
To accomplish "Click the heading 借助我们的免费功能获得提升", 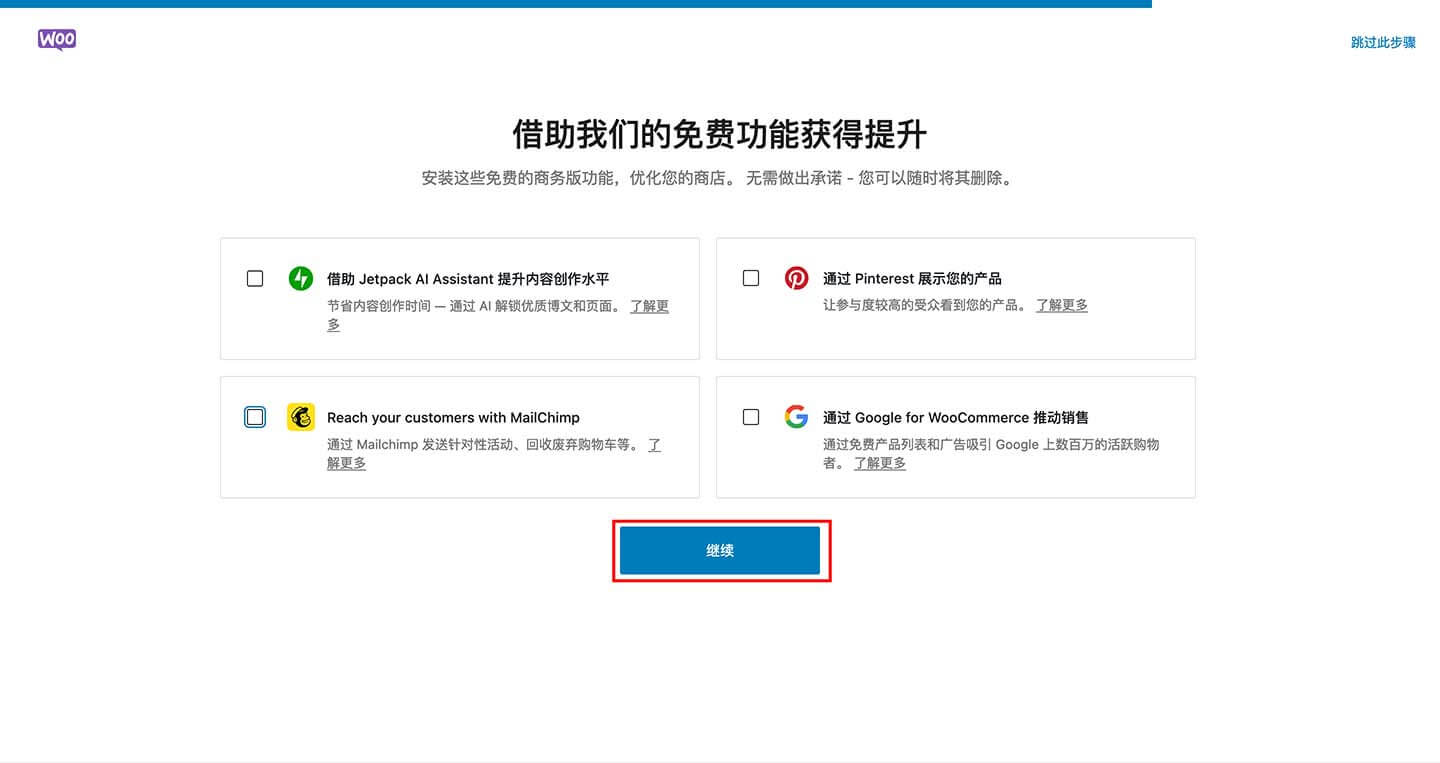I will [720, 134].
